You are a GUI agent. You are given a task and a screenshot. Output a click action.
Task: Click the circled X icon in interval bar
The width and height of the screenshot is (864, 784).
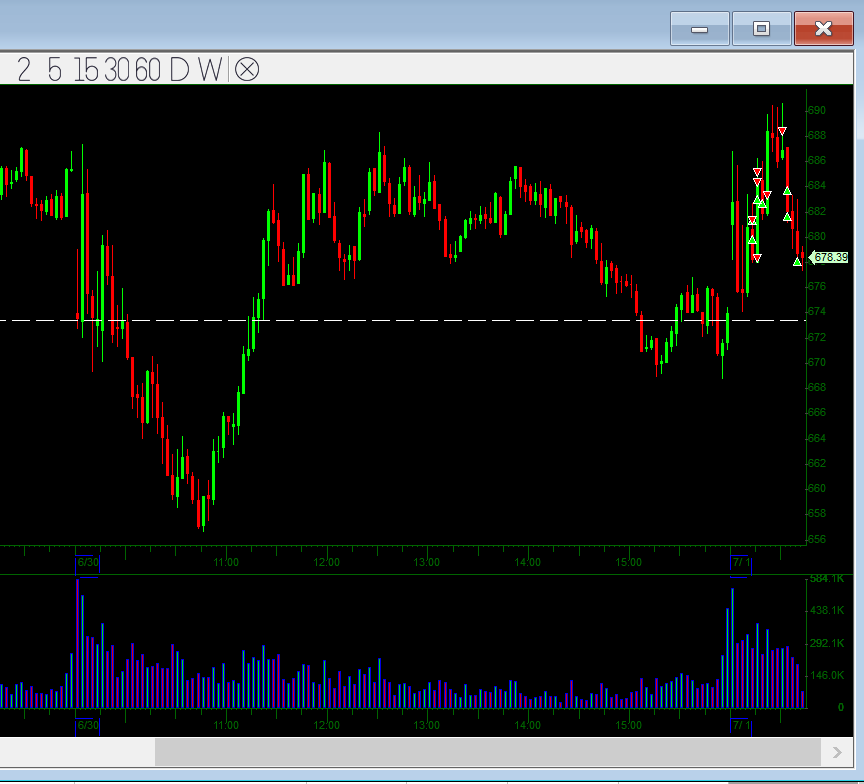point(247,70)
